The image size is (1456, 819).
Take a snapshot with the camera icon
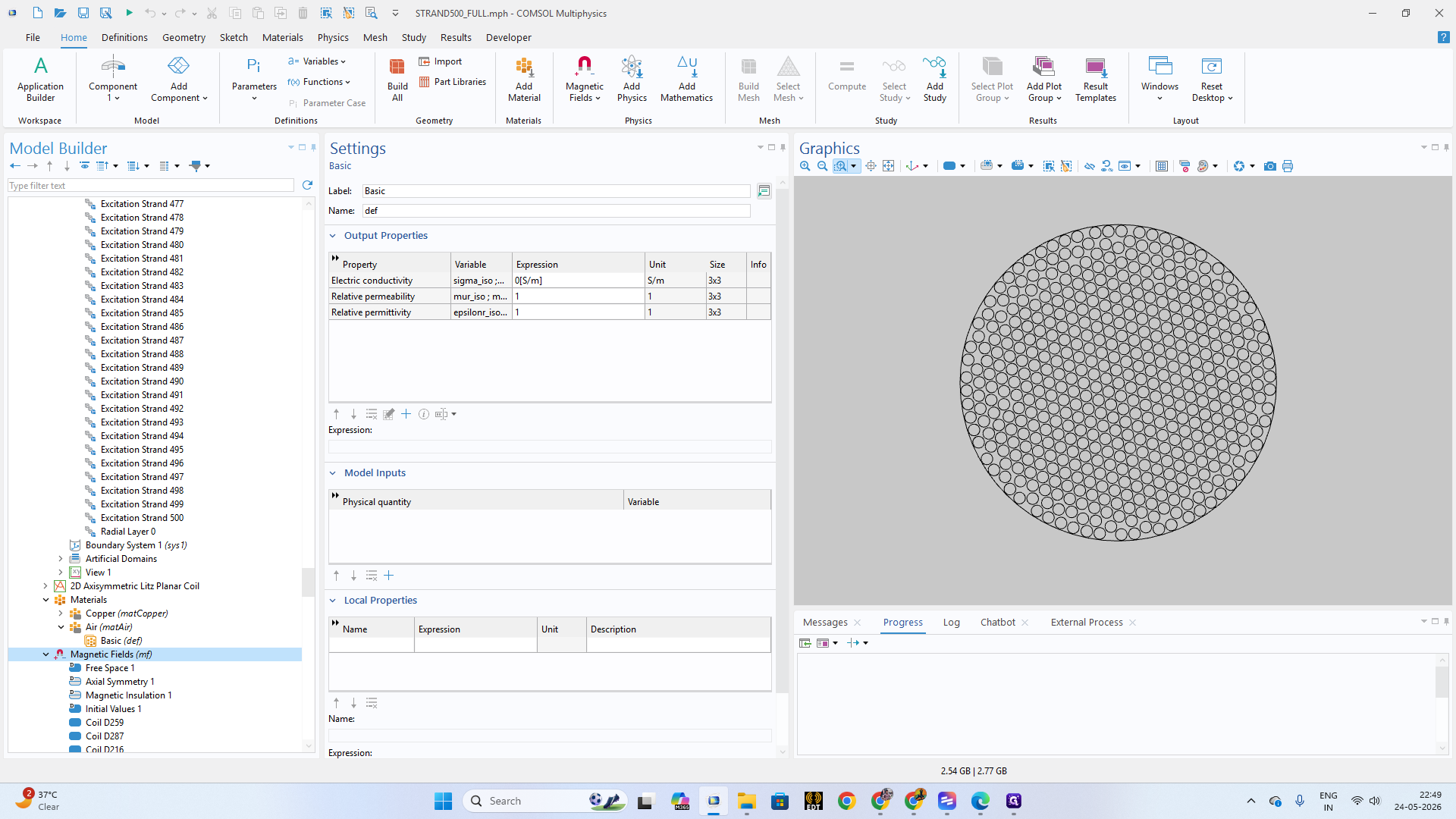[x=1270, y=166]
